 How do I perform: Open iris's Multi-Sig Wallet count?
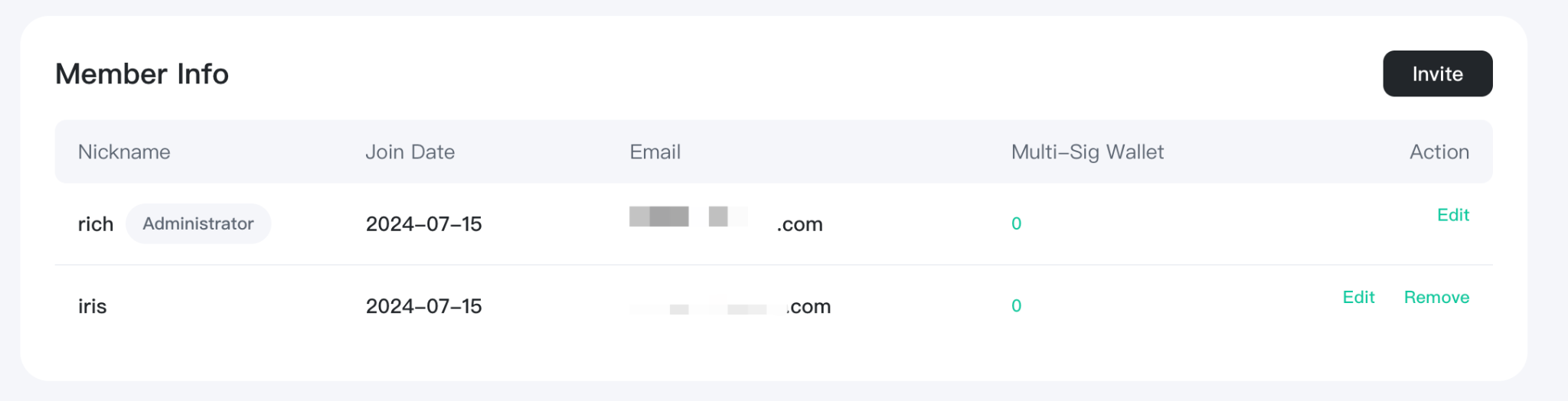coord(1016,305)
